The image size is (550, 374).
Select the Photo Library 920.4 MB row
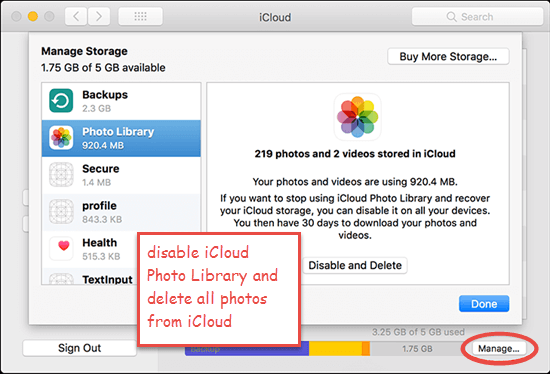[121, 138]
